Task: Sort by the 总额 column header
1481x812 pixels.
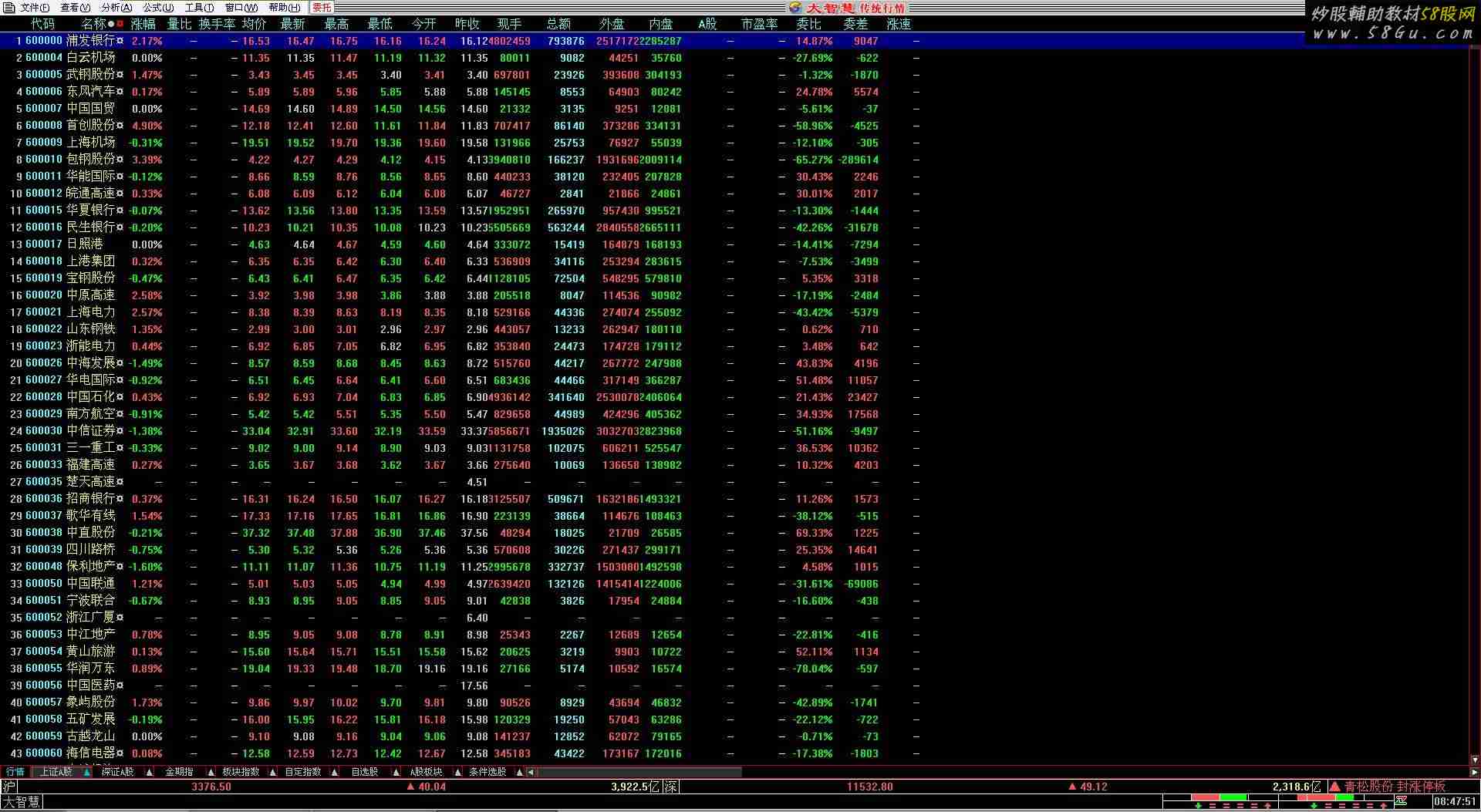Action: [x=558, y=24]
